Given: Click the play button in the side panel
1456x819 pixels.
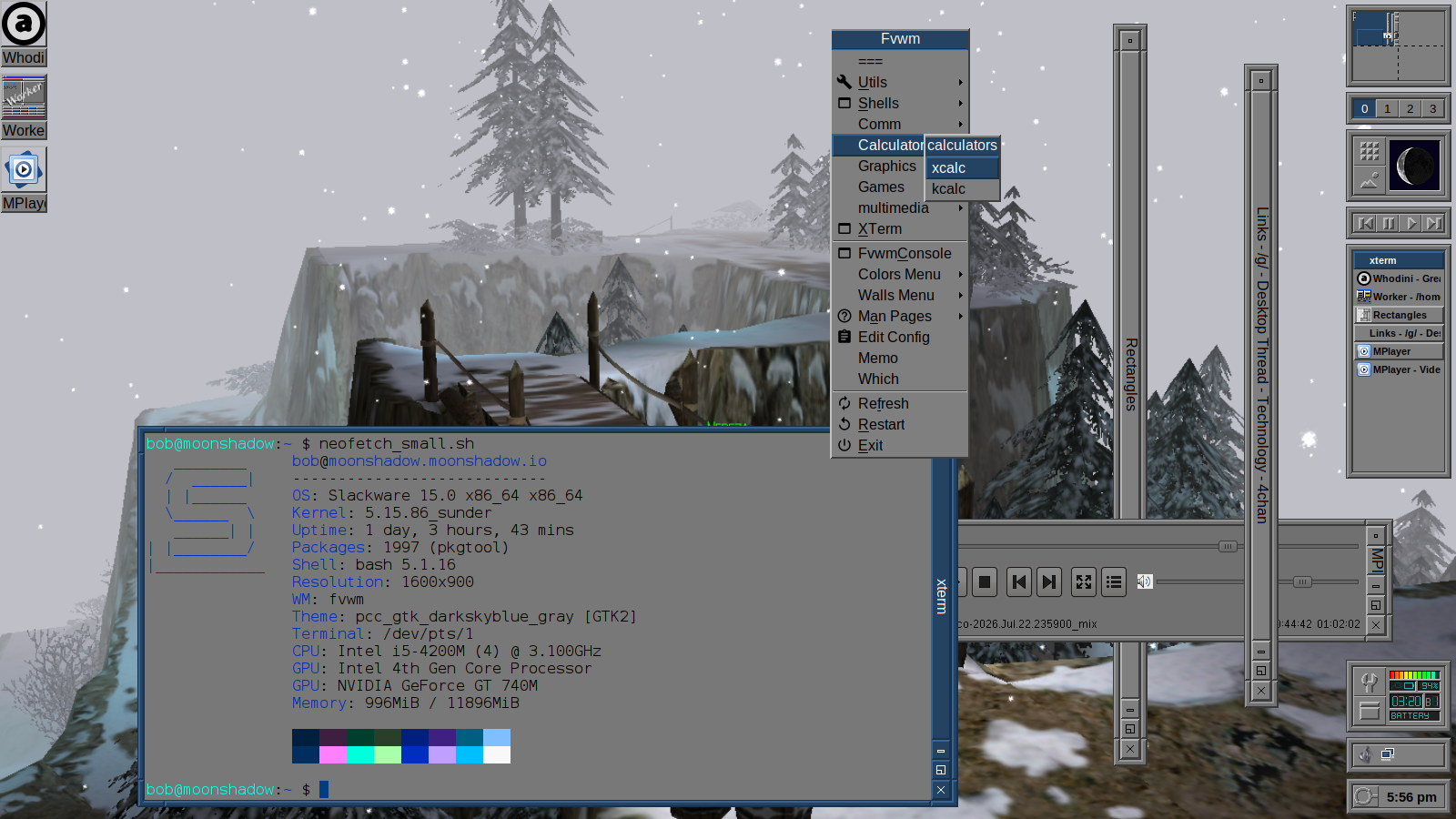Looking at the screenshot, I should pos(1411,223).
